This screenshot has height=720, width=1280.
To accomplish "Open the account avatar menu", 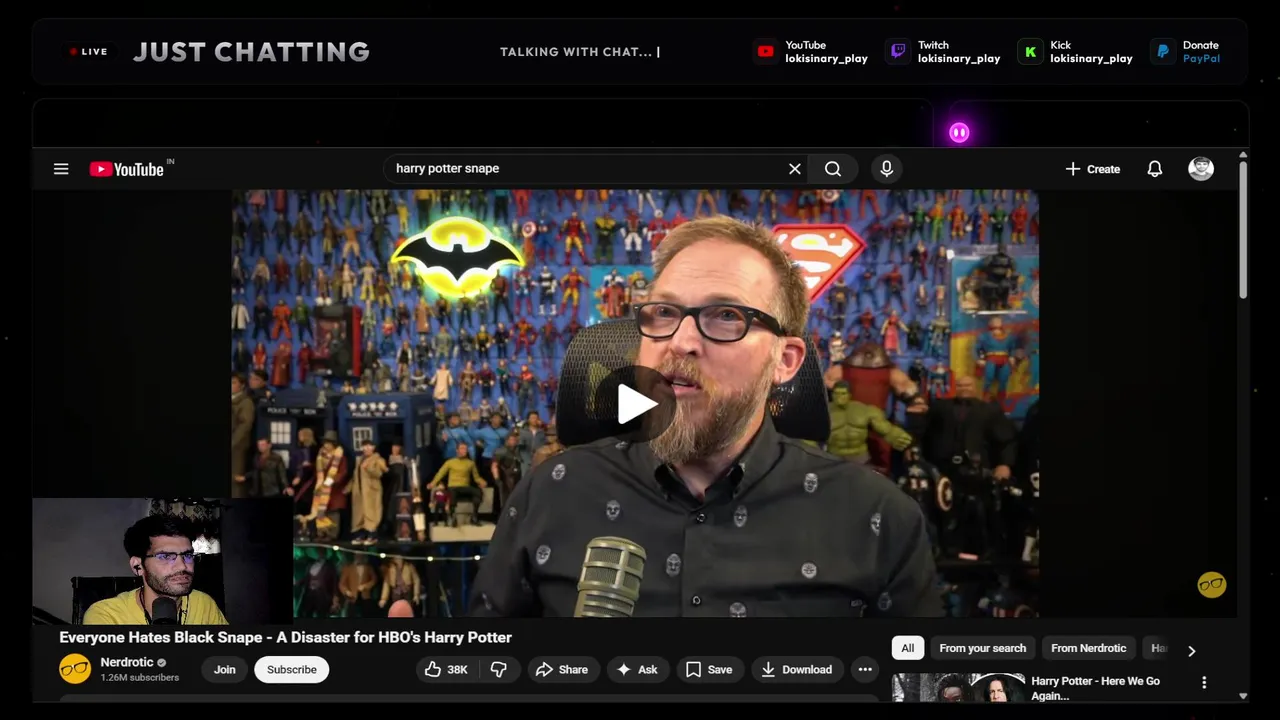I will click(x=1201, y=169).
